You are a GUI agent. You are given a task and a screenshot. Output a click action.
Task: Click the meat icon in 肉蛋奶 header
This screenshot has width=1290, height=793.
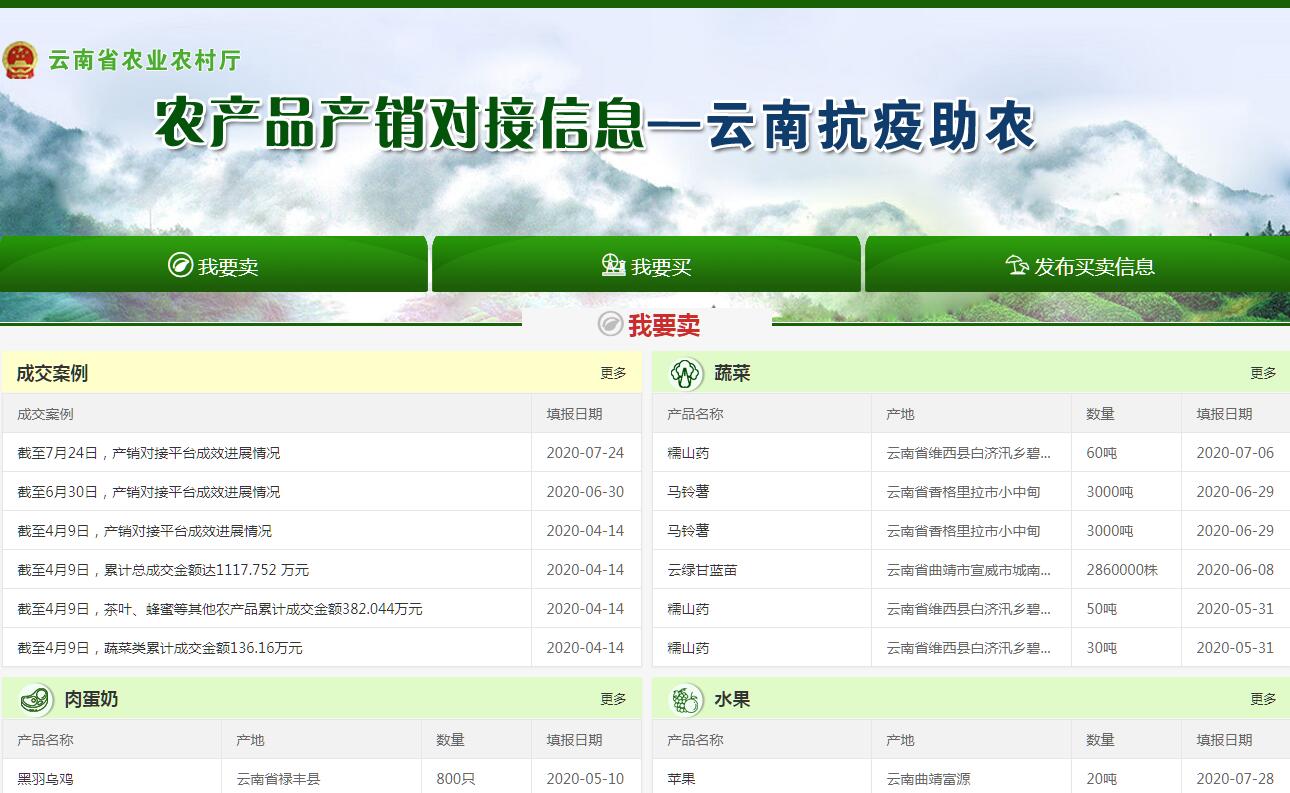tap(36, 699)
